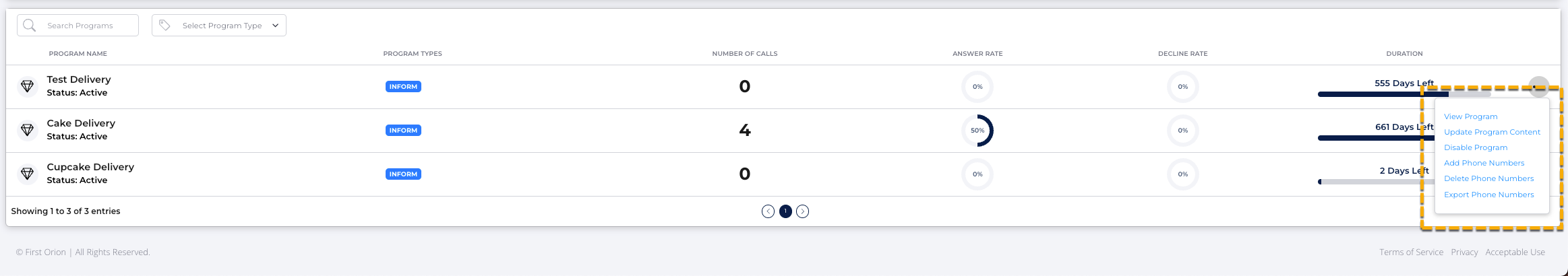
Task: Choose View Program from the context menu
Action: (1470, 116)
